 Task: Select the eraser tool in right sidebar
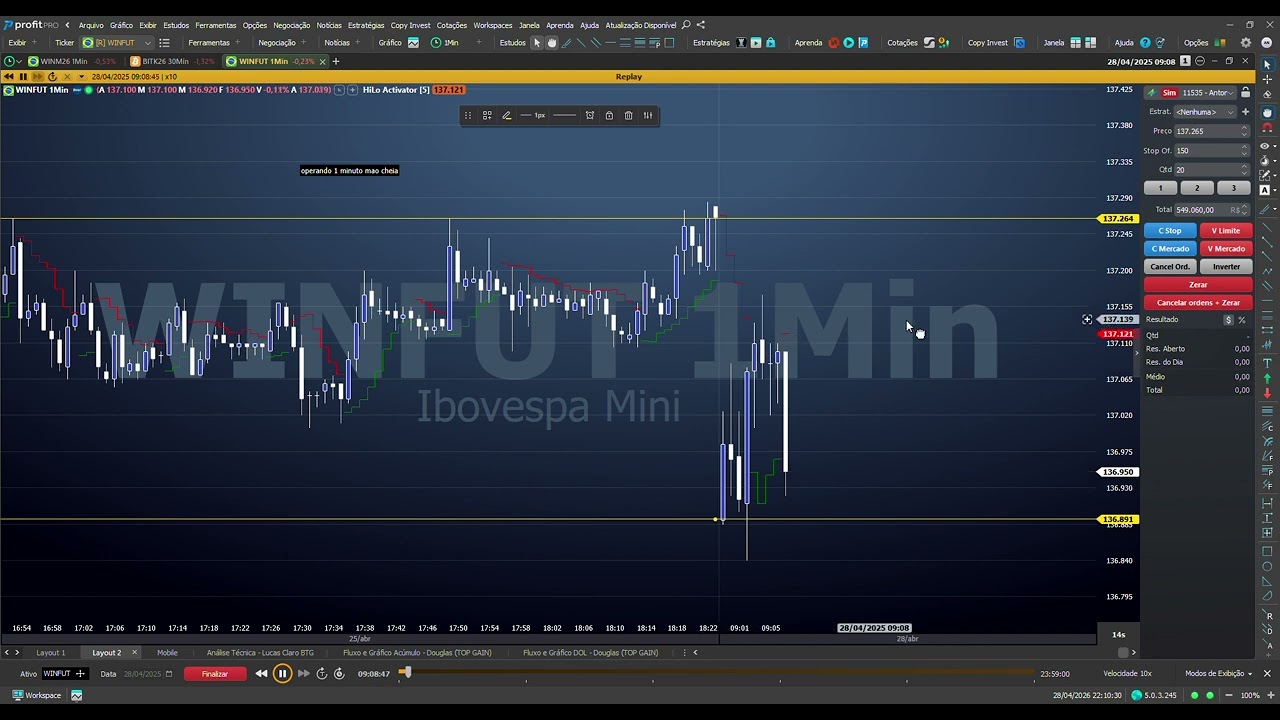click(x=1267, y=94)
